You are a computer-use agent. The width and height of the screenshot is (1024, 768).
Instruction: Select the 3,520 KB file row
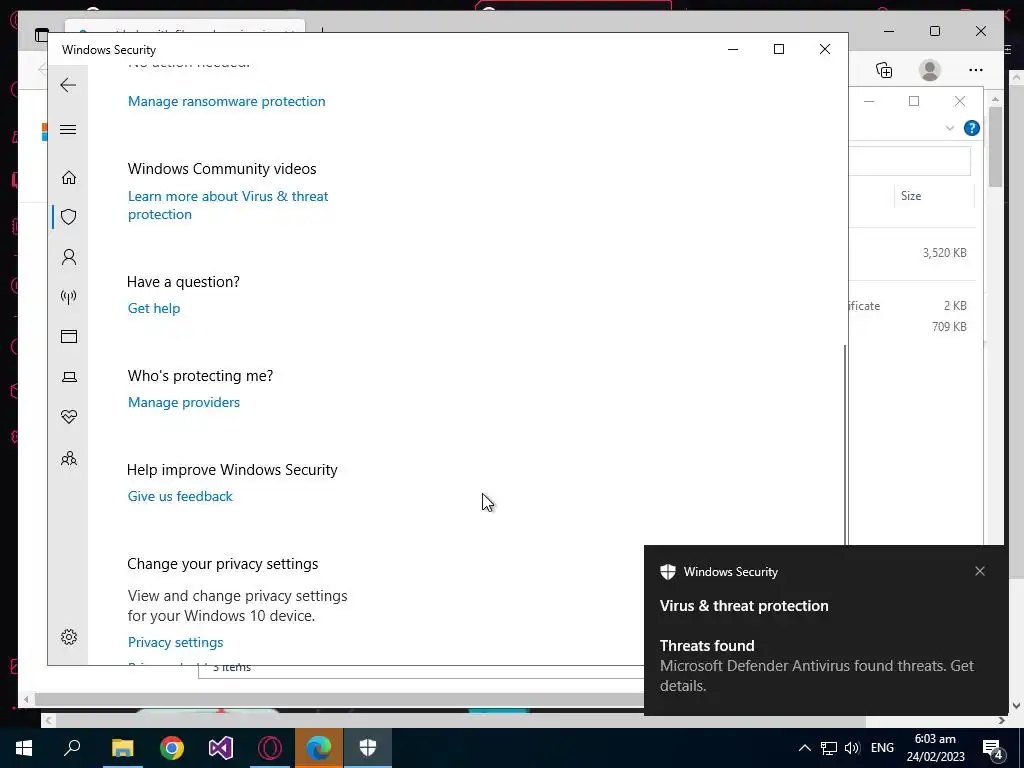click(912, 253)
